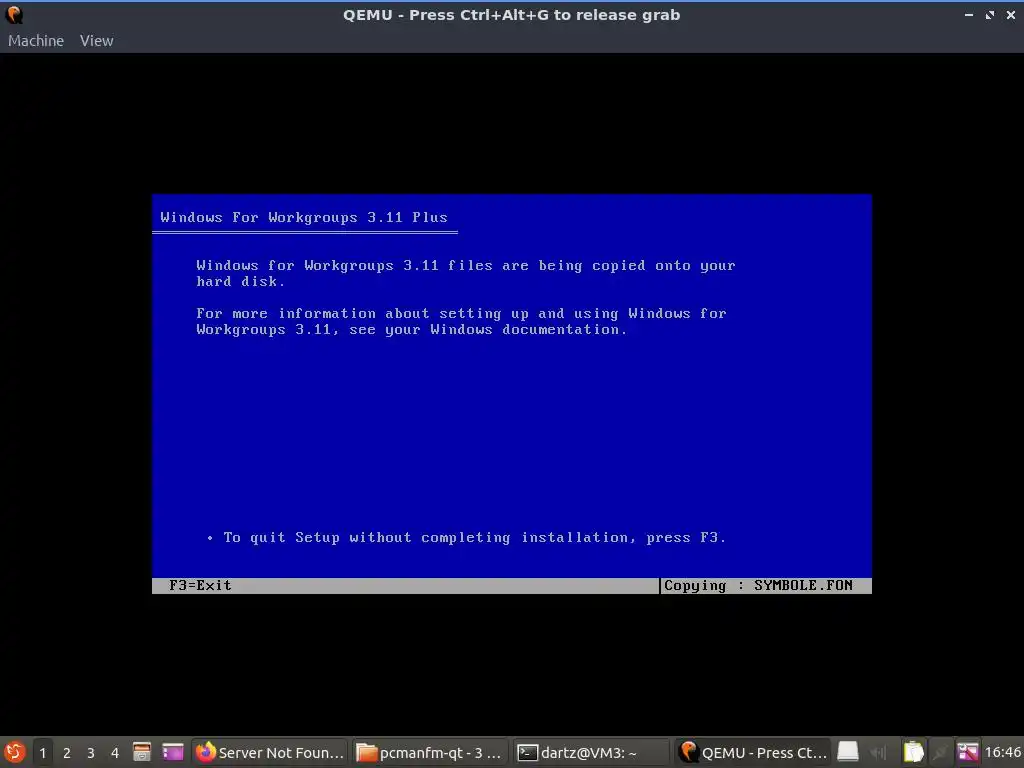Viewport: 1024px width, 768px height.
Task: Minimize the QEMU window
Action: click(968, 14)
